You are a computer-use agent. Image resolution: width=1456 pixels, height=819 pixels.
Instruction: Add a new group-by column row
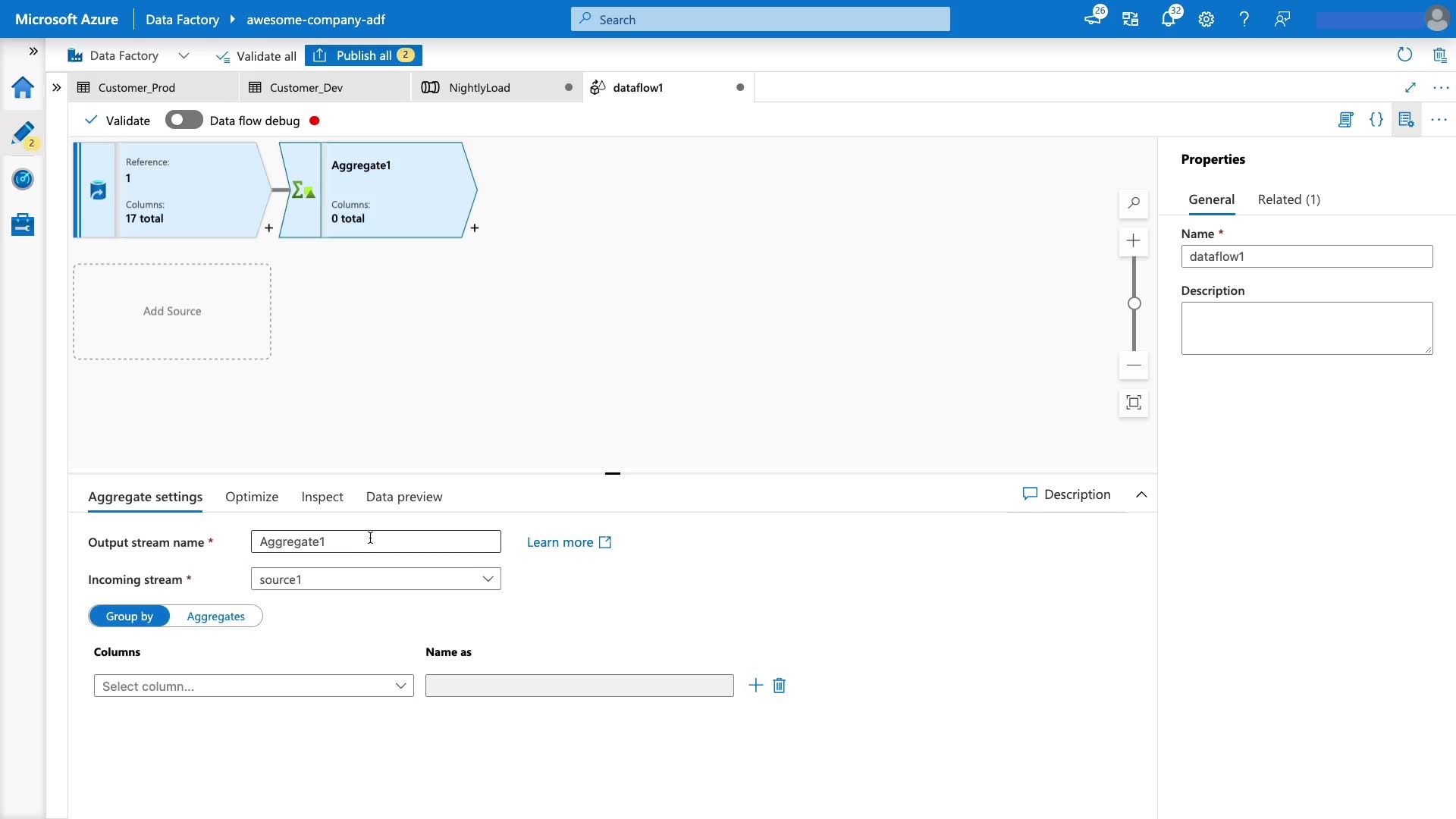[755, 686]
